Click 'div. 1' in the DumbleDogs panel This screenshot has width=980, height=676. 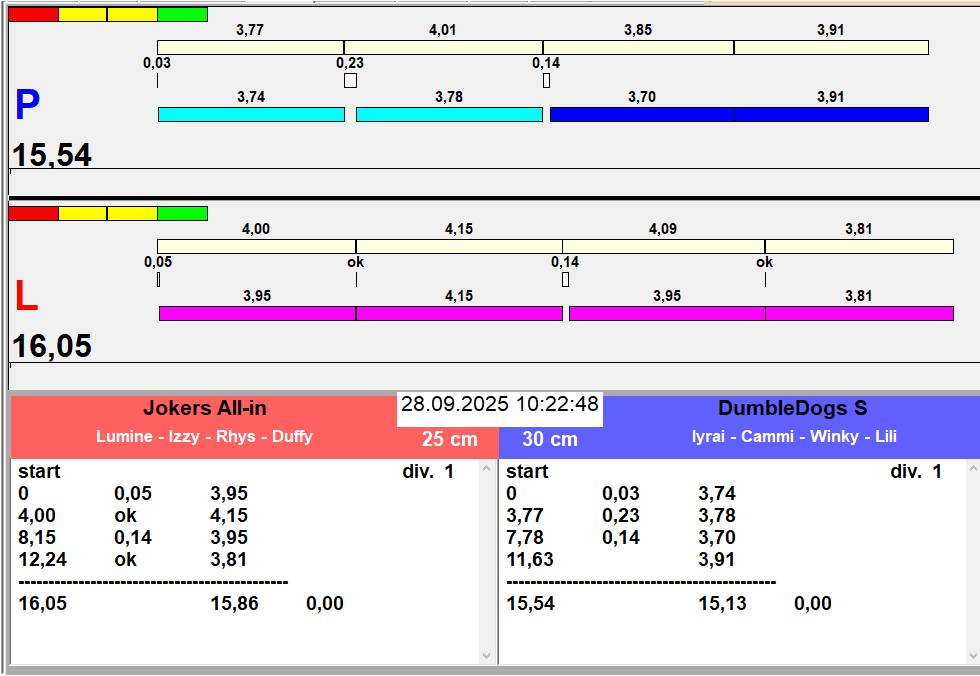pyautogui.click(x=916, y=471)
